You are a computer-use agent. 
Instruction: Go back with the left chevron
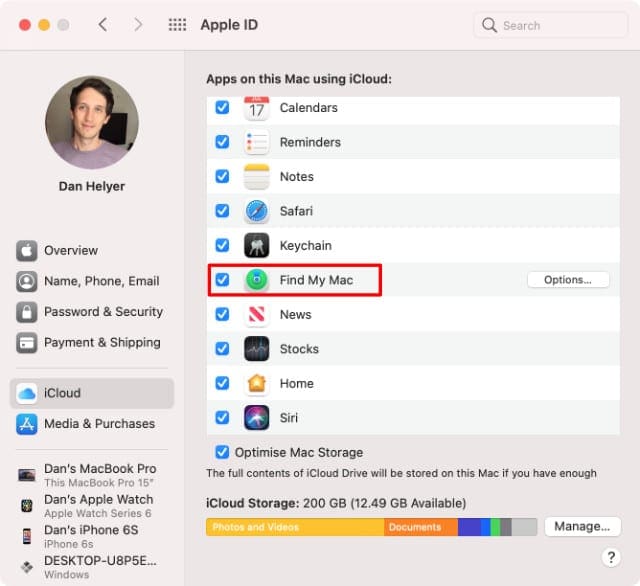pyautogui.click(x=103, y=25)
